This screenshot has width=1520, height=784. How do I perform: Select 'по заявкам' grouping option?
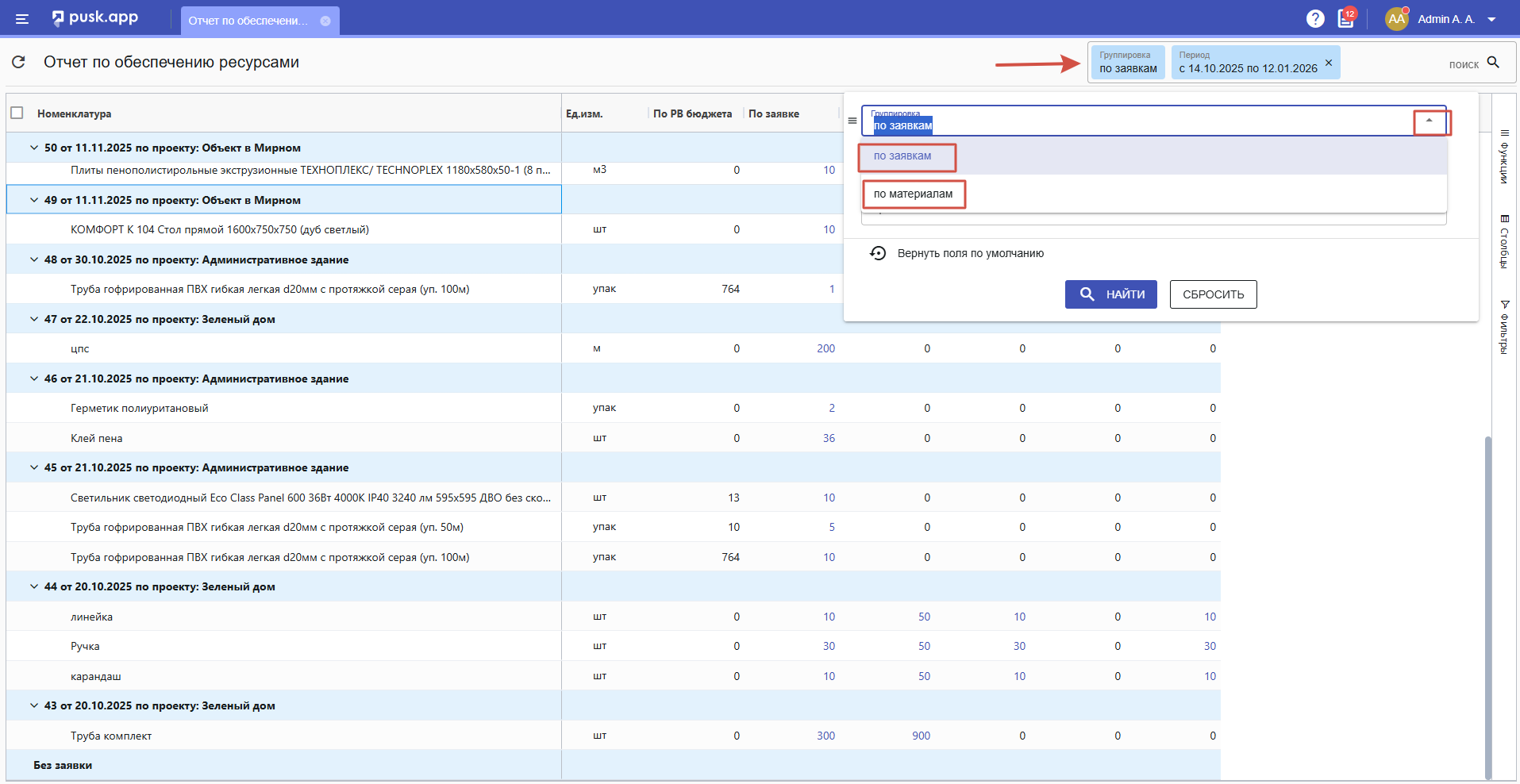[902, 156]
